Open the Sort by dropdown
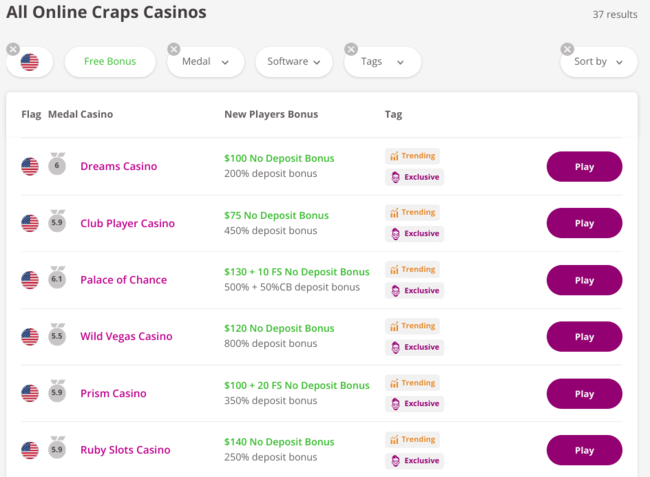 pyautogui.click(x=599, y=62)
